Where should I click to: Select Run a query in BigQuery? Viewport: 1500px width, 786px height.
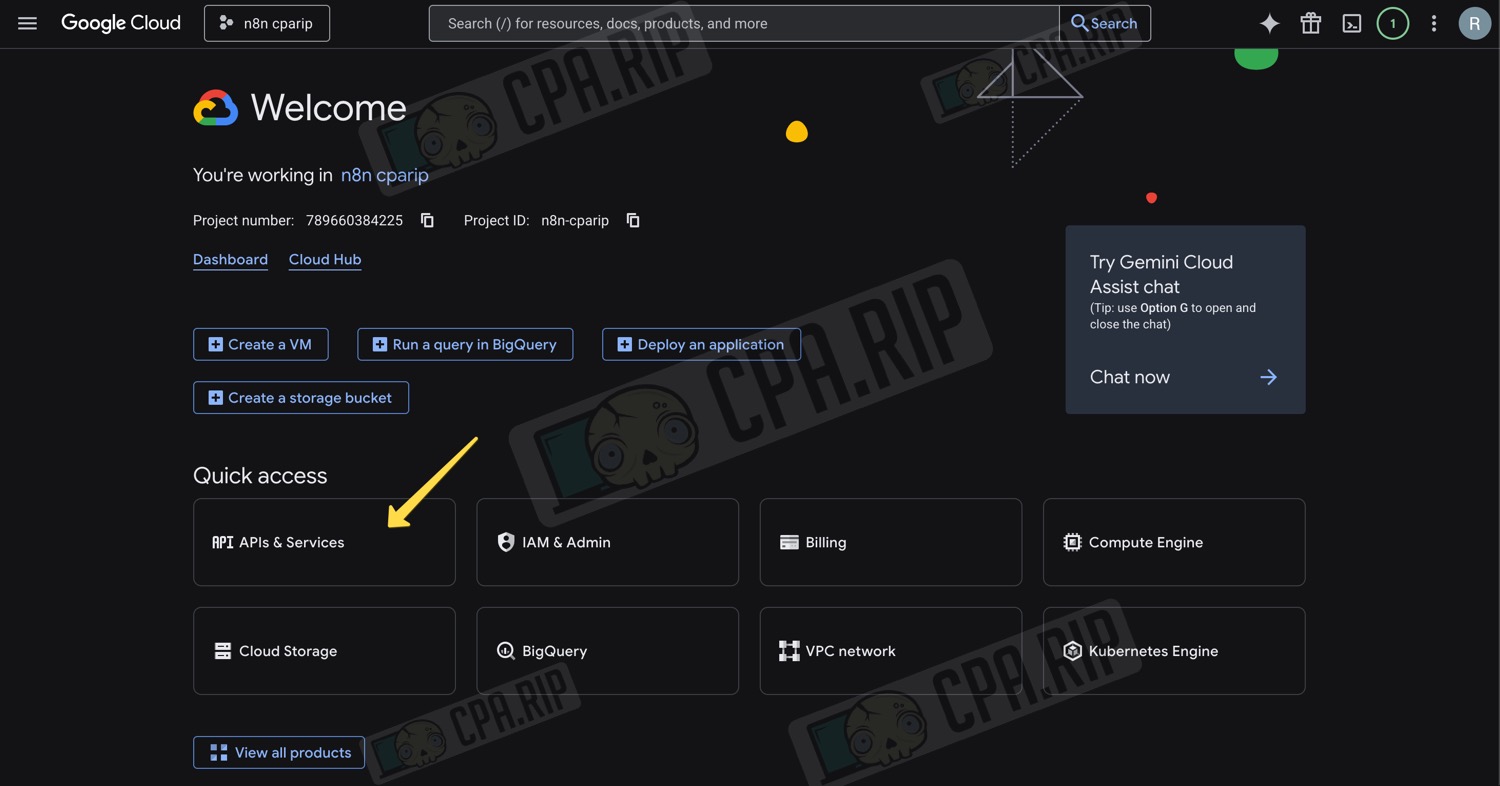tap(465, 344)
